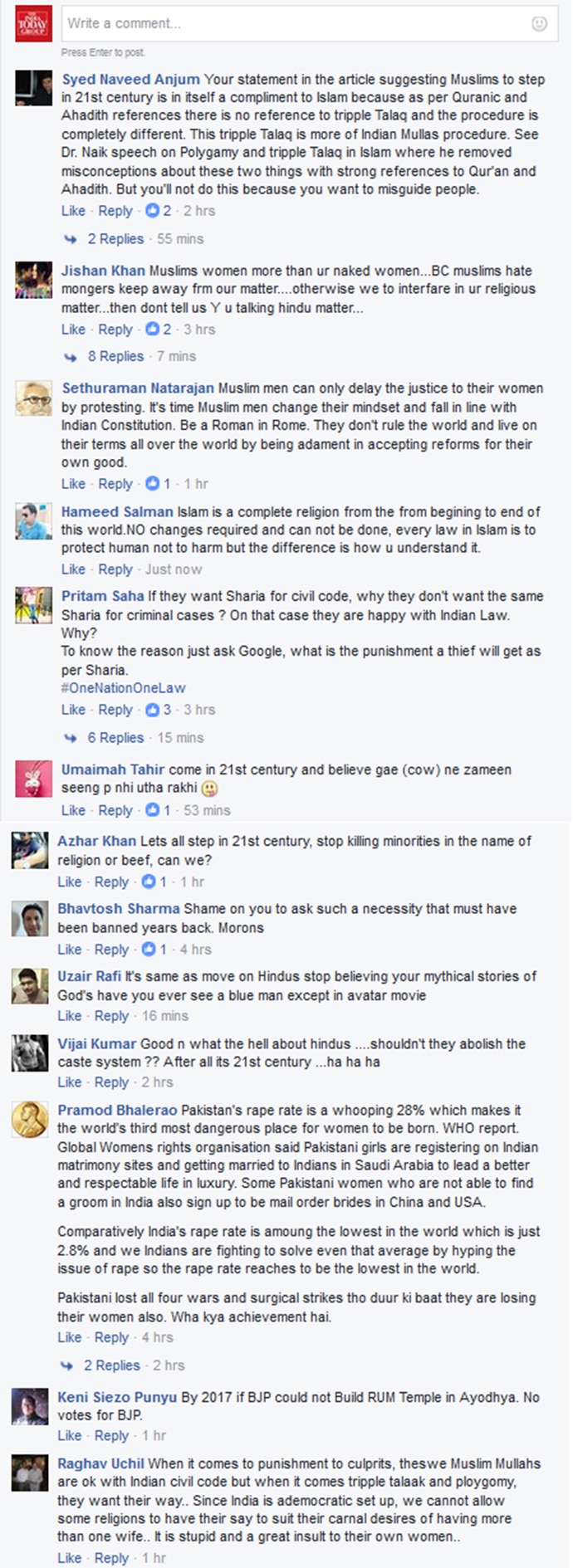Click the India Today profile picture
573x1568 pixels.
[33, 23]
